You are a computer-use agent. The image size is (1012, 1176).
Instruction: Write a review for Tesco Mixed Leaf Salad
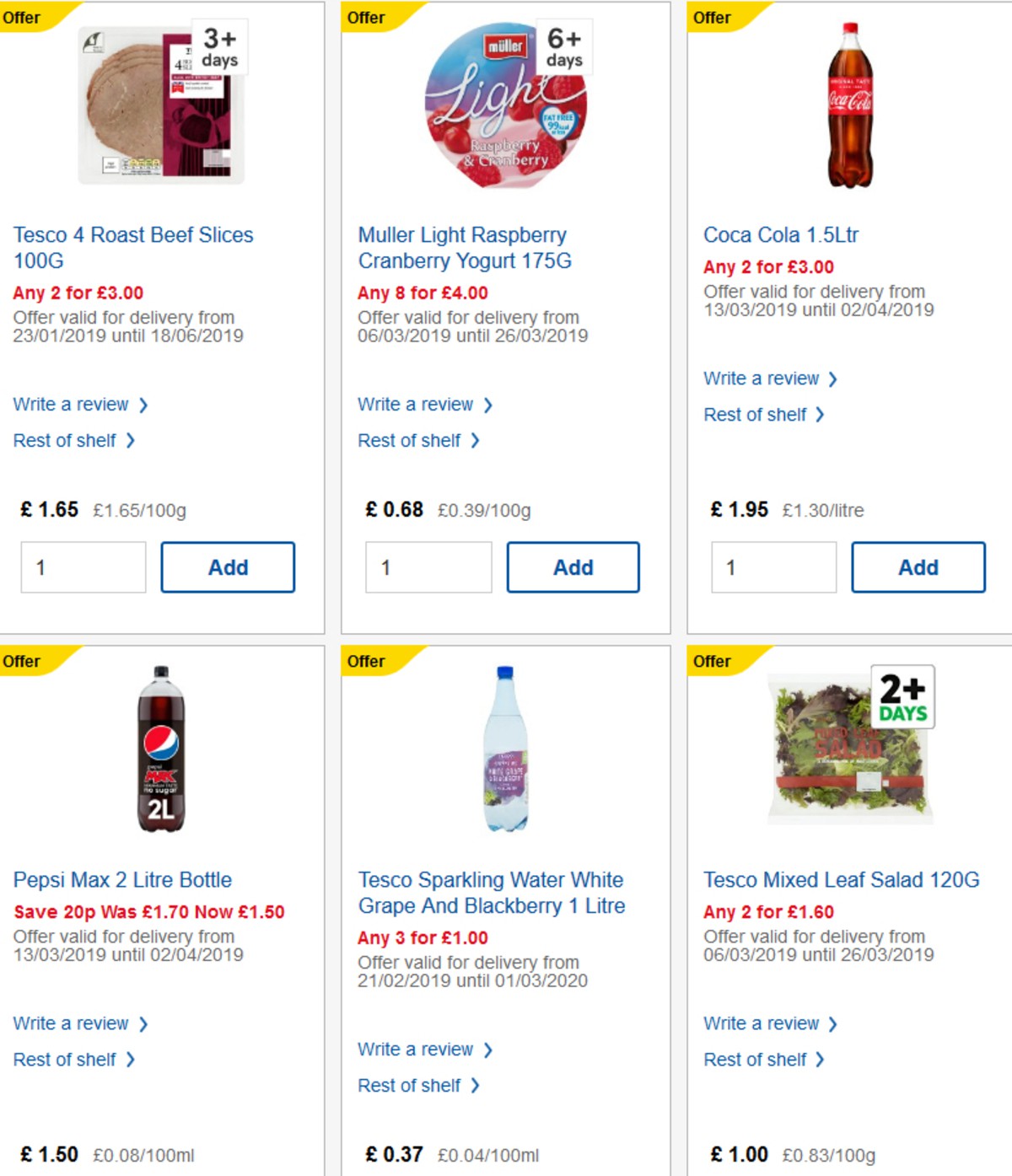(x=762, y=1023)
